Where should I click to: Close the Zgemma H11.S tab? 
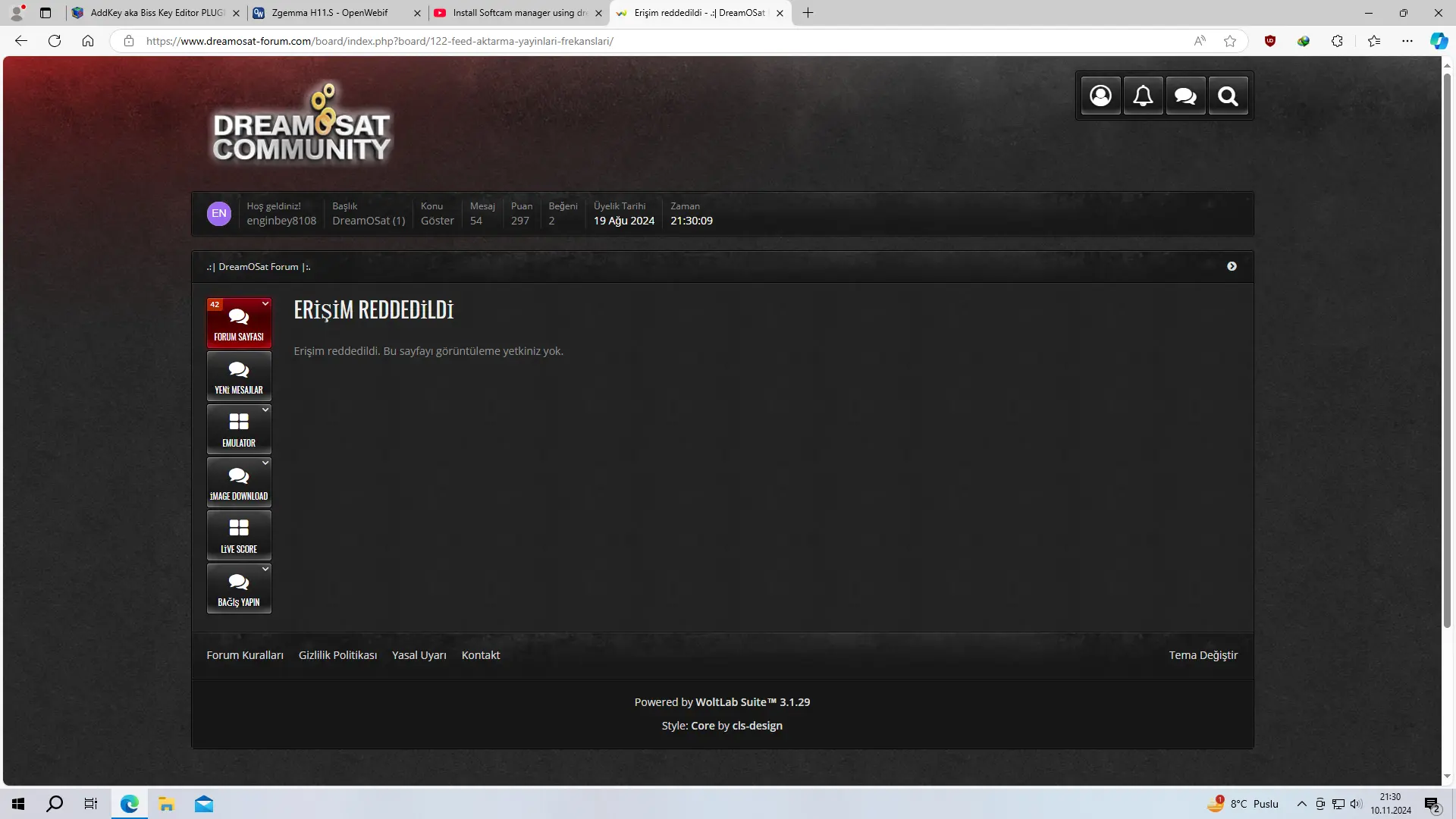(417, 13)
